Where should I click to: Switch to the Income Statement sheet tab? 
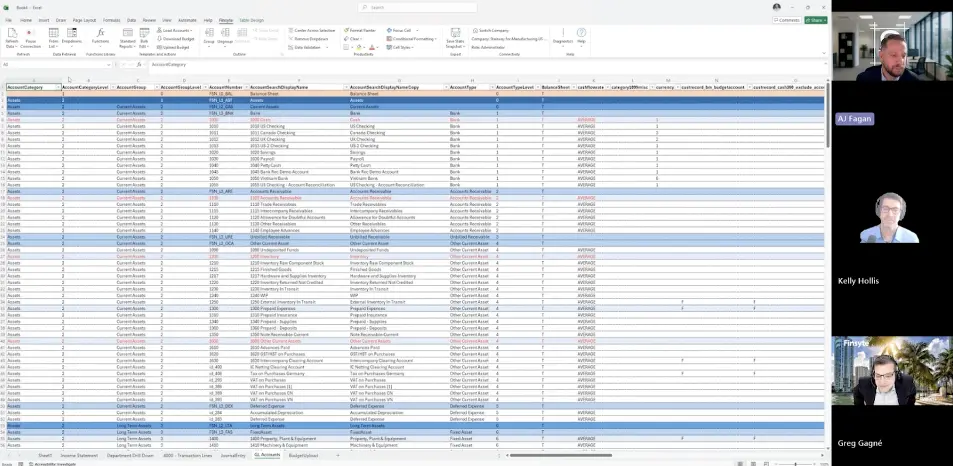tap(79, 455)
